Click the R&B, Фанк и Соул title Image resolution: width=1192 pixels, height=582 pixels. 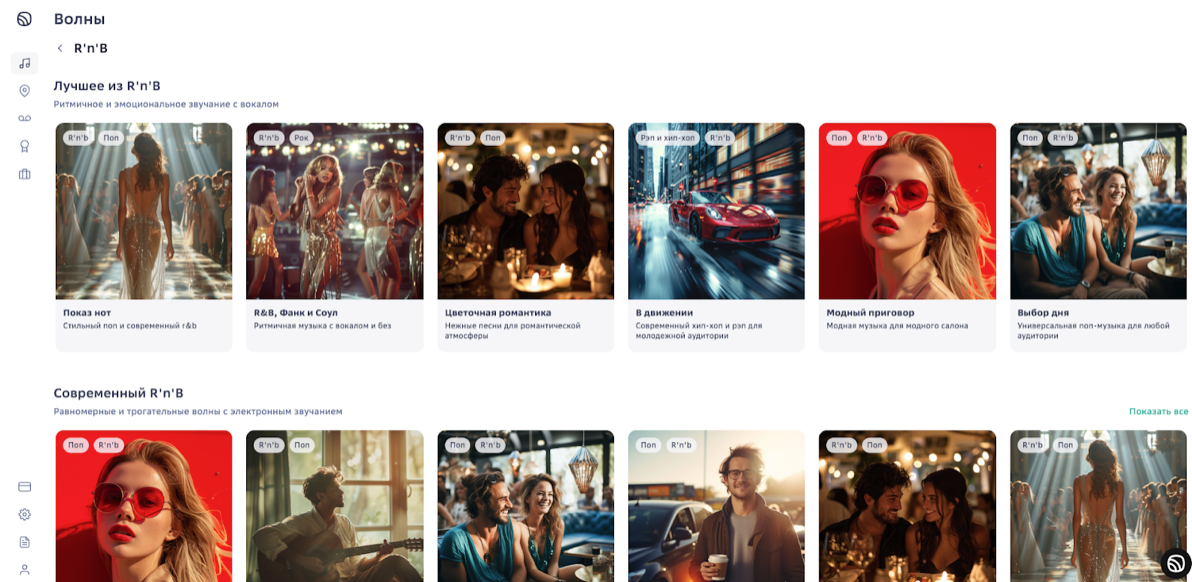(296, 312)
